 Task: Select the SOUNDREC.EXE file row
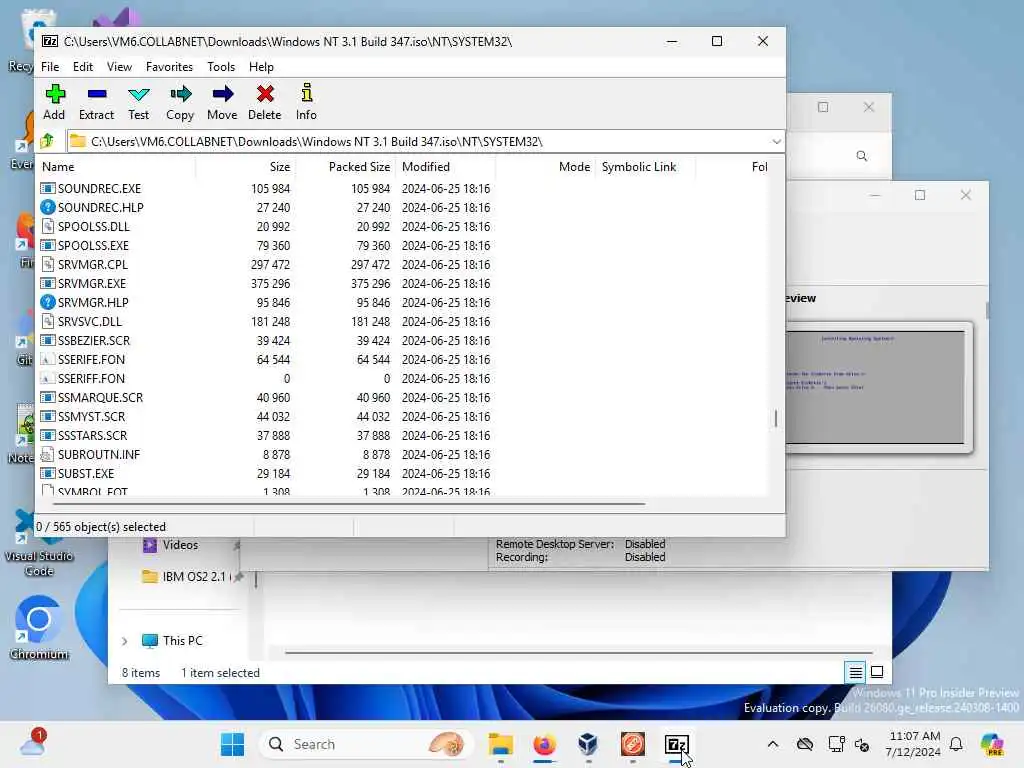(403, 189)
